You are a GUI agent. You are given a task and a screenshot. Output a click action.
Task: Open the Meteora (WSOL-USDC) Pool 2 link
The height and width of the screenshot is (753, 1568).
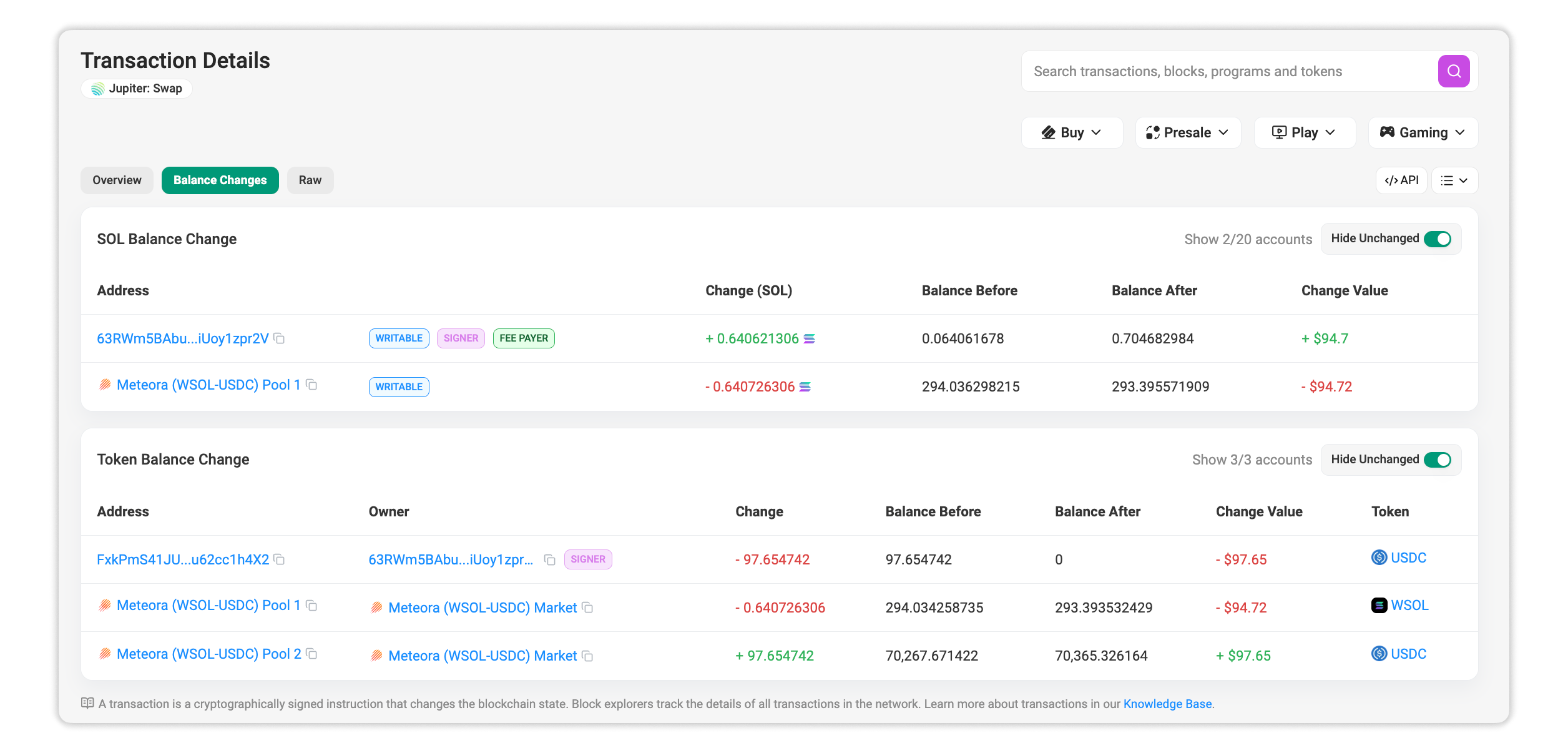point(209,654)
